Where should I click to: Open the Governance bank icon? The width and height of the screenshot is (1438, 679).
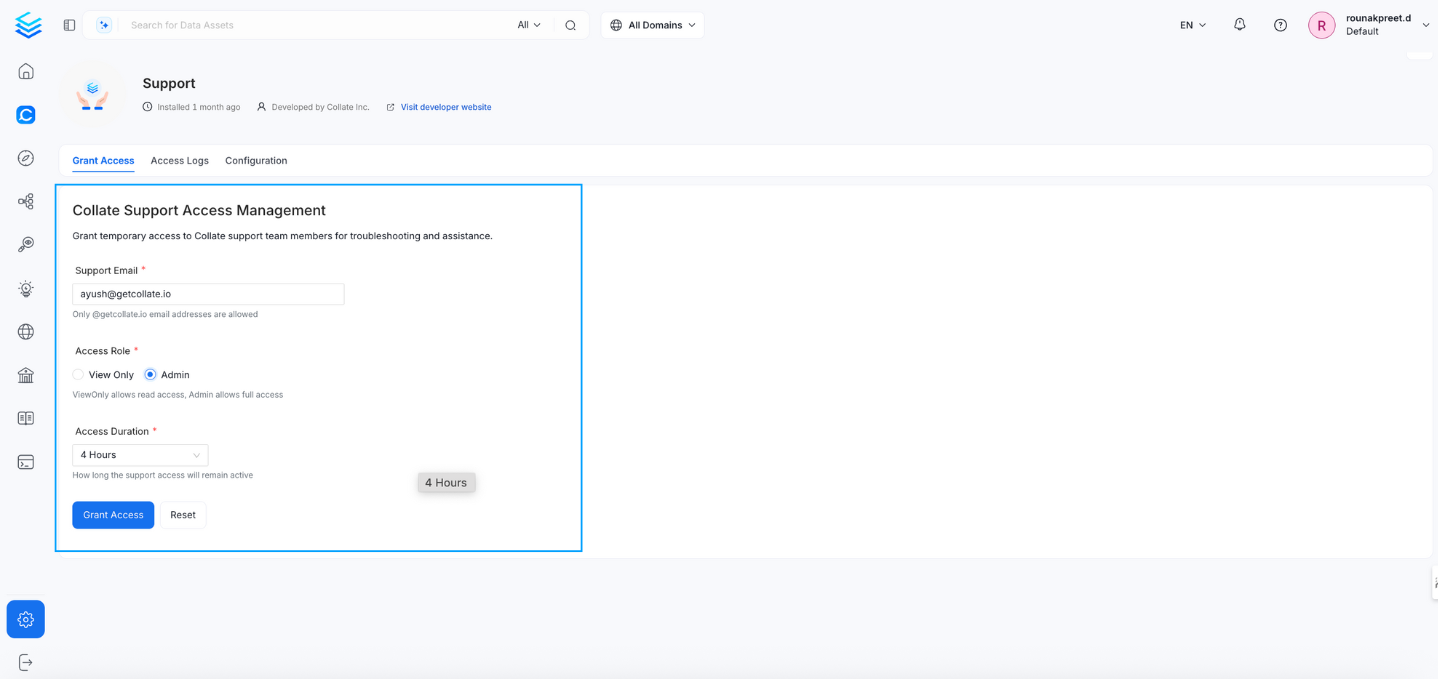click(25, 375)
